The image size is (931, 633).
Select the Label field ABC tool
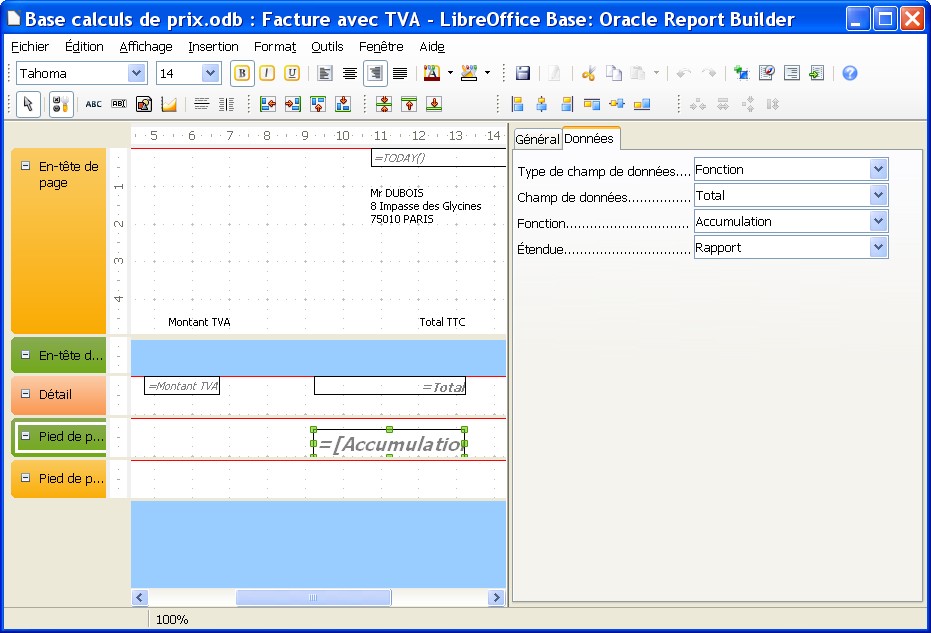[93, 104]
